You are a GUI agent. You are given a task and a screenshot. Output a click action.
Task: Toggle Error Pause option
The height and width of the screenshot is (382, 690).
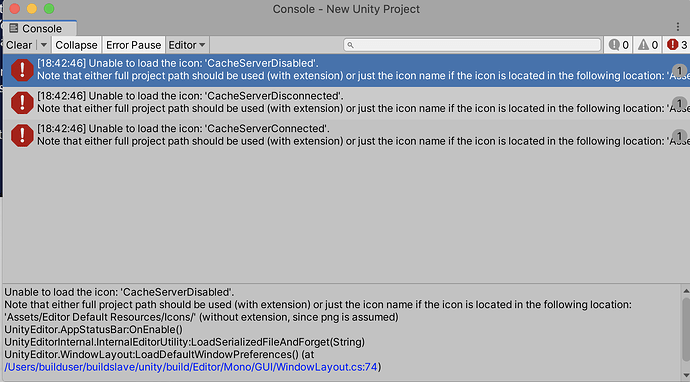tap(133, 45)
